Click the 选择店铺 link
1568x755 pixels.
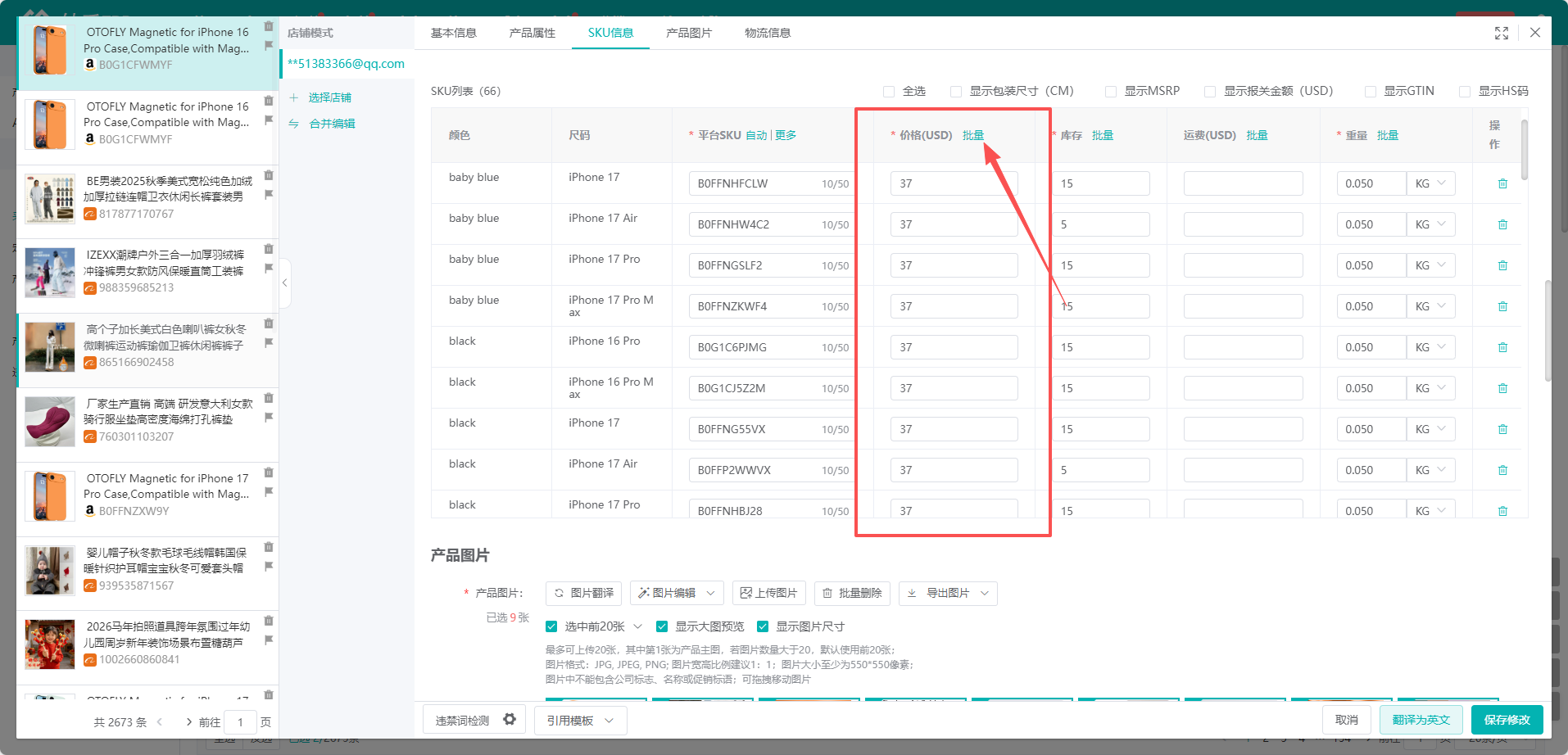(330, 97)
